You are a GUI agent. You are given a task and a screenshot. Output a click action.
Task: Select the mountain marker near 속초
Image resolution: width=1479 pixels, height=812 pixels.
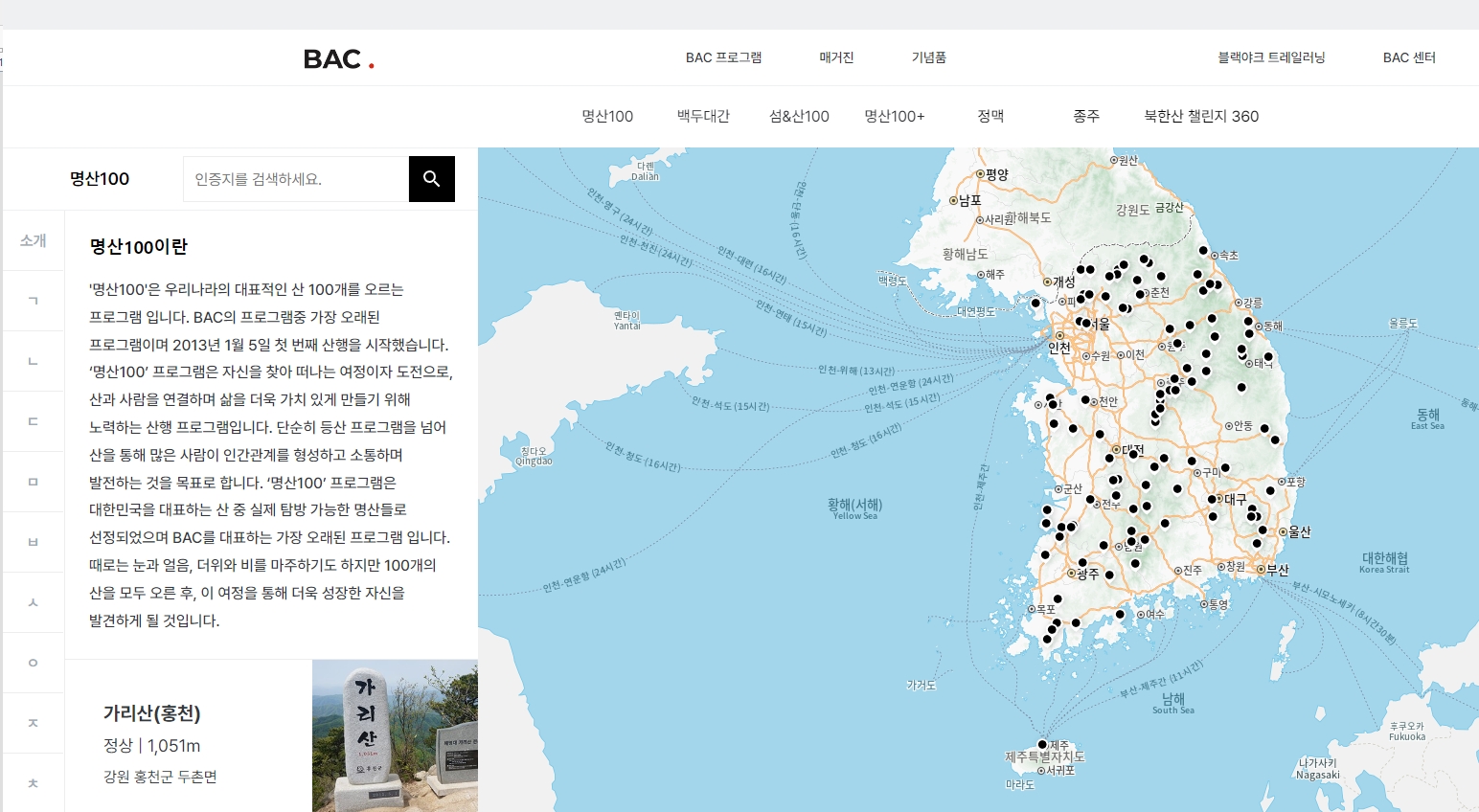1205,250
